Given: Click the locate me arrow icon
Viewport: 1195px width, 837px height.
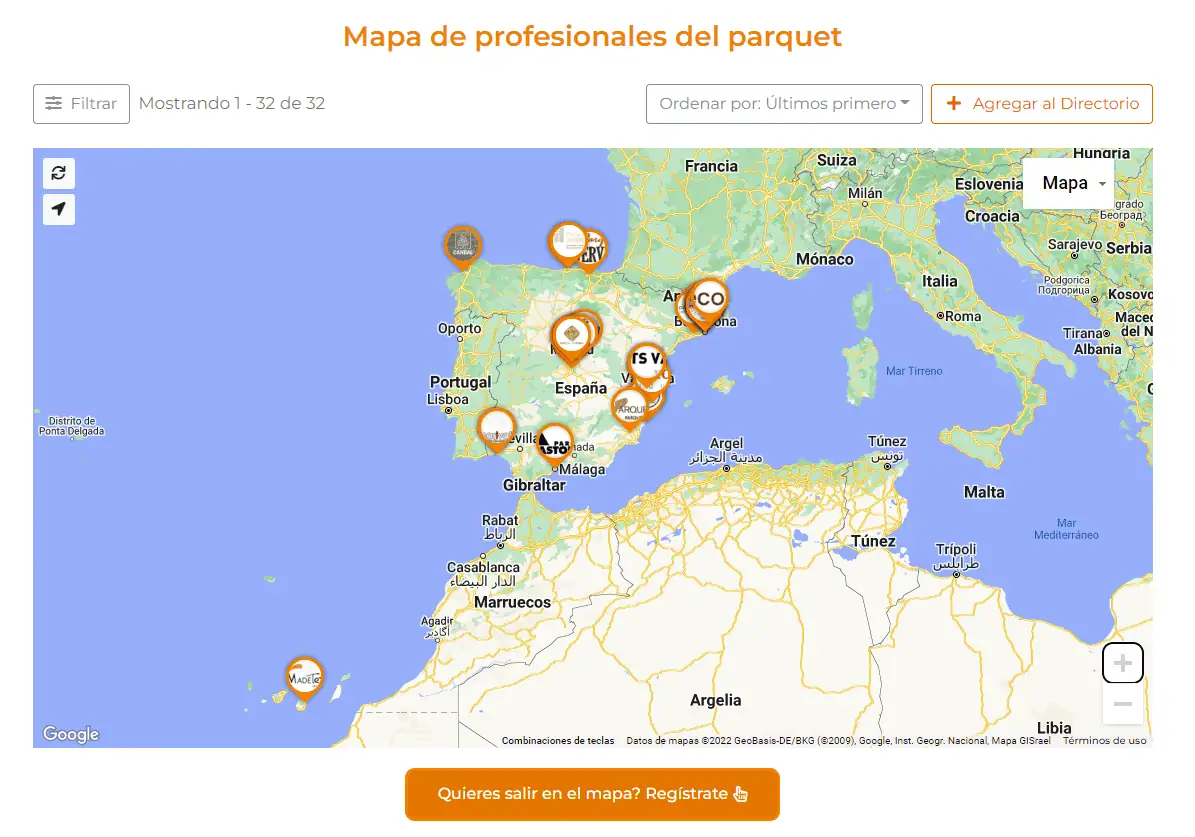Looking at the screenshot, I should (59, 209).
